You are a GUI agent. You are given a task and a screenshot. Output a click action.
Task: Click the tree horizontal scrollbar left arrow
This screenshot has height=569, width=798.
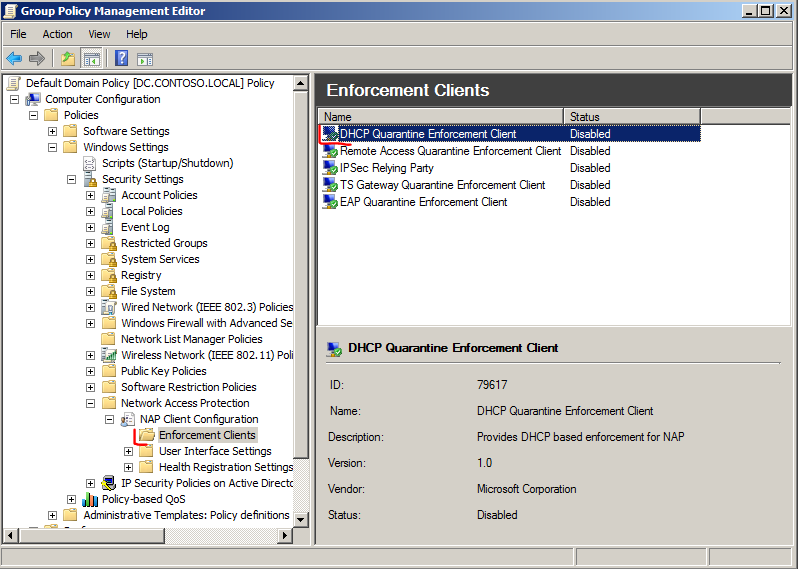[x=11, y=535]
